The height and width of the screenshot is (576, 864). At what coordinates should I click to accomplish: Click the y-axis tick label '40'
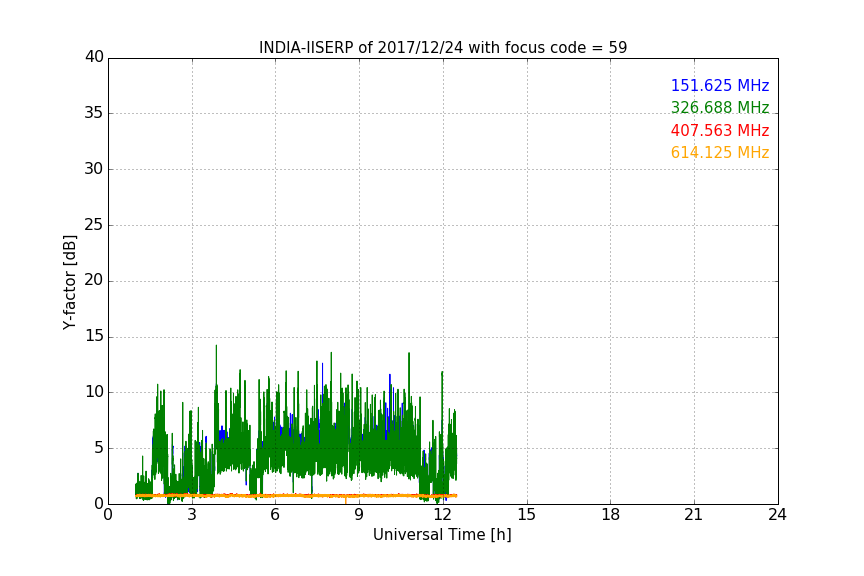(94, 57)
